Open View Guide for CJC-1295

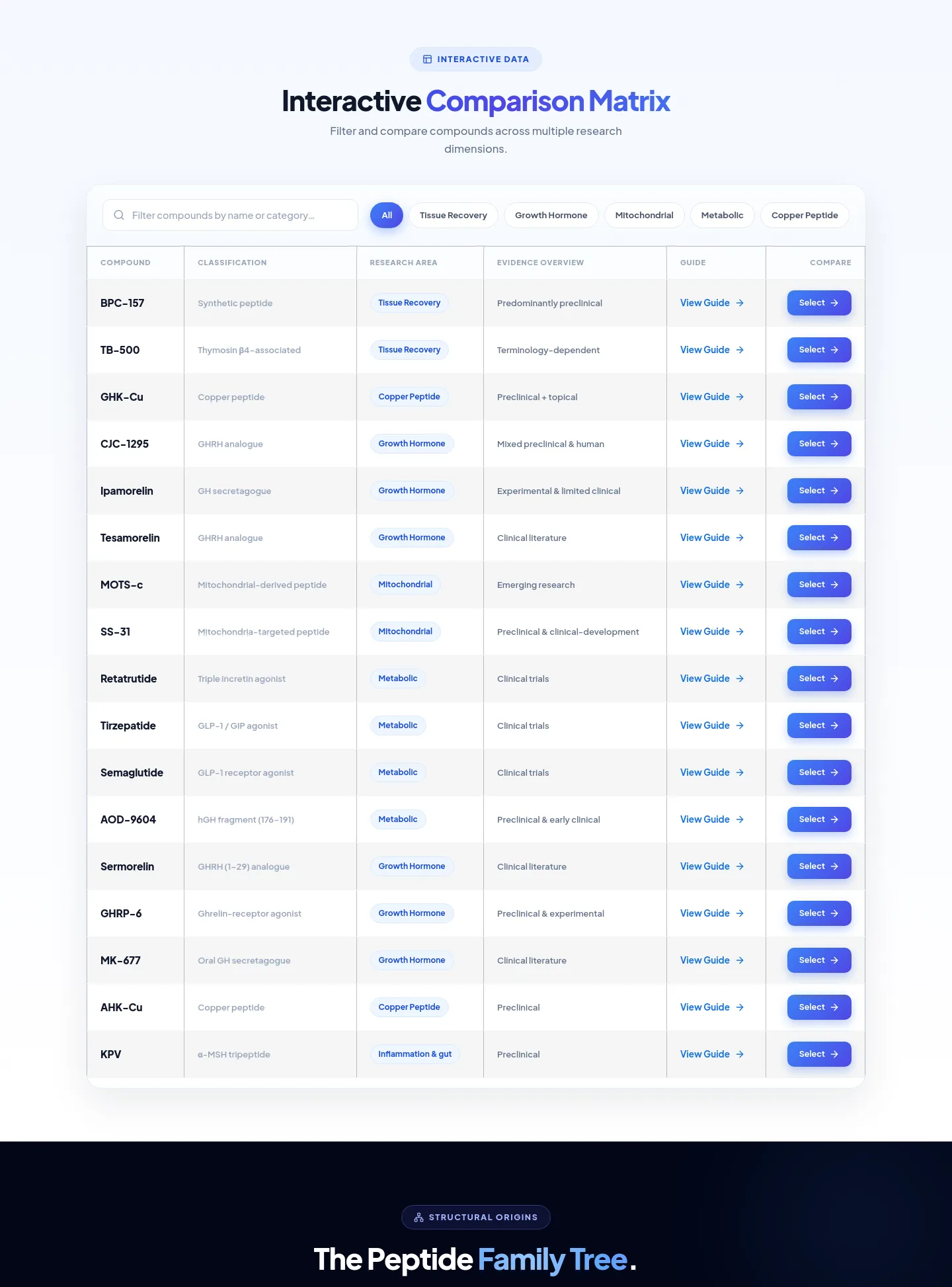pyautogui.click(x=712, y=444)
